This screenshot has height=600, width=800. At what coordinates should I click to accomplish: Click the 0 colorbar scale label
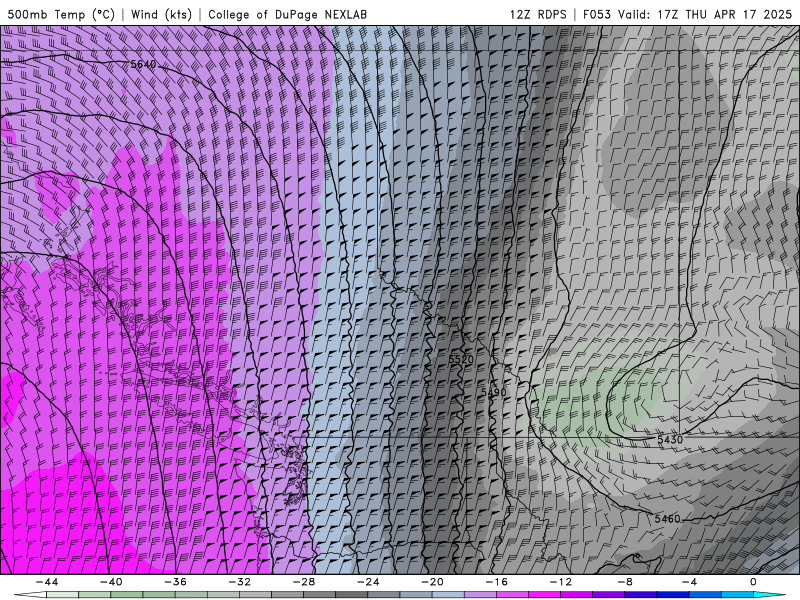tap(754, 582)
